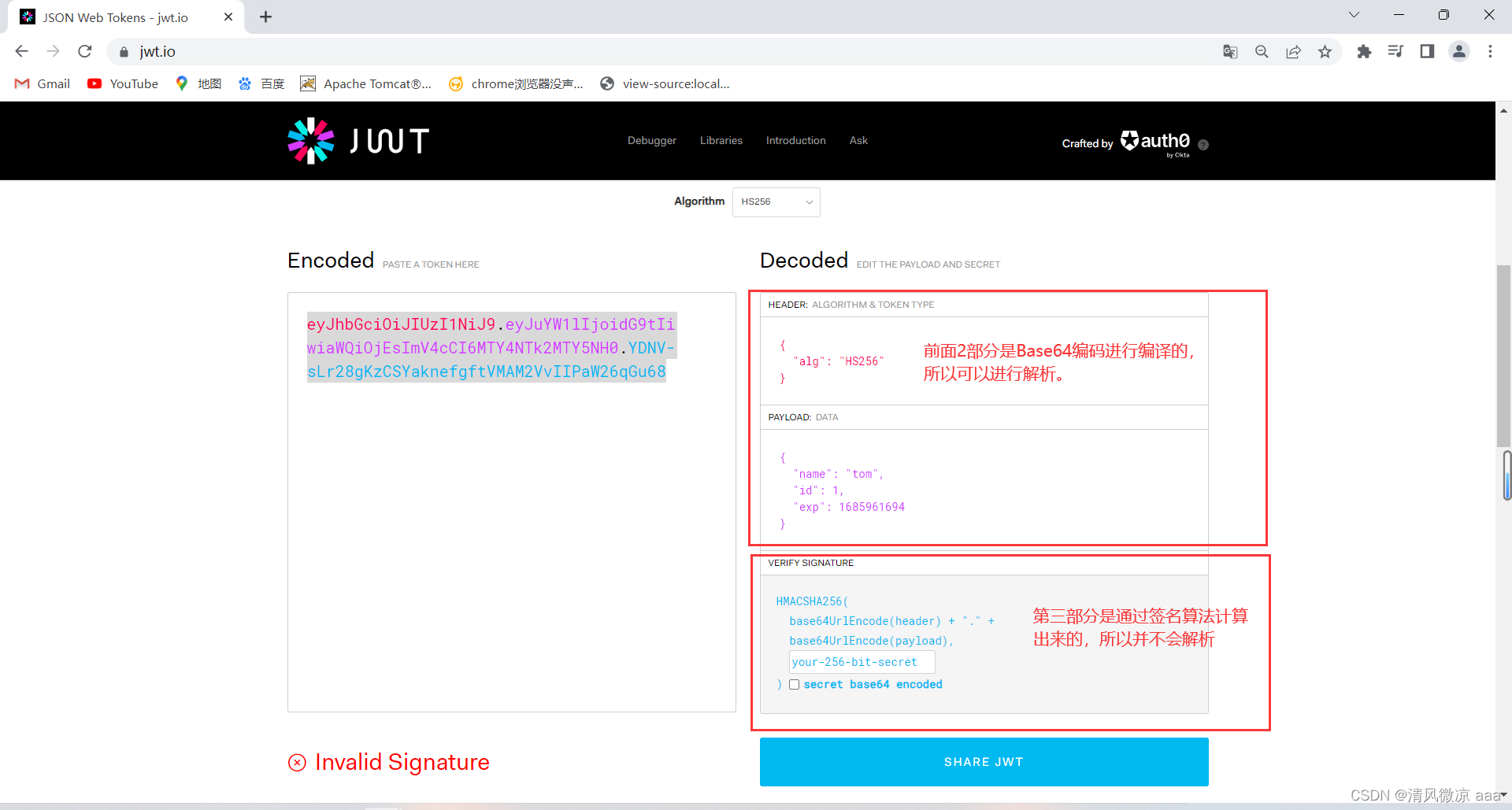Click the HMACSHA256( signature text
The width and height of the screenshot is (1512, 810).
(x=812, y=601)
